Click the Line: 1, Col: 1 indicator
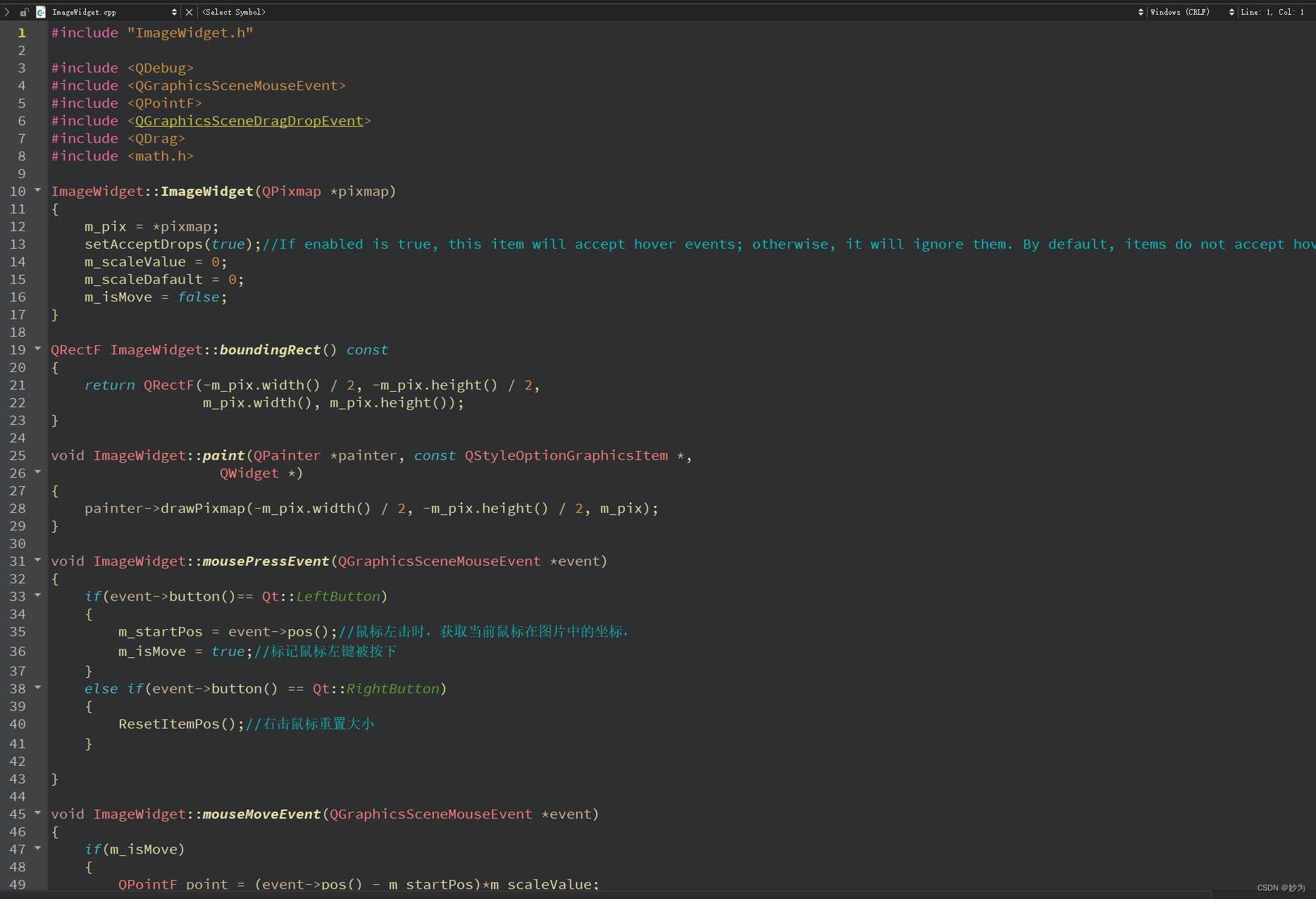1316x899 pixels. [x=1272, y=12]
